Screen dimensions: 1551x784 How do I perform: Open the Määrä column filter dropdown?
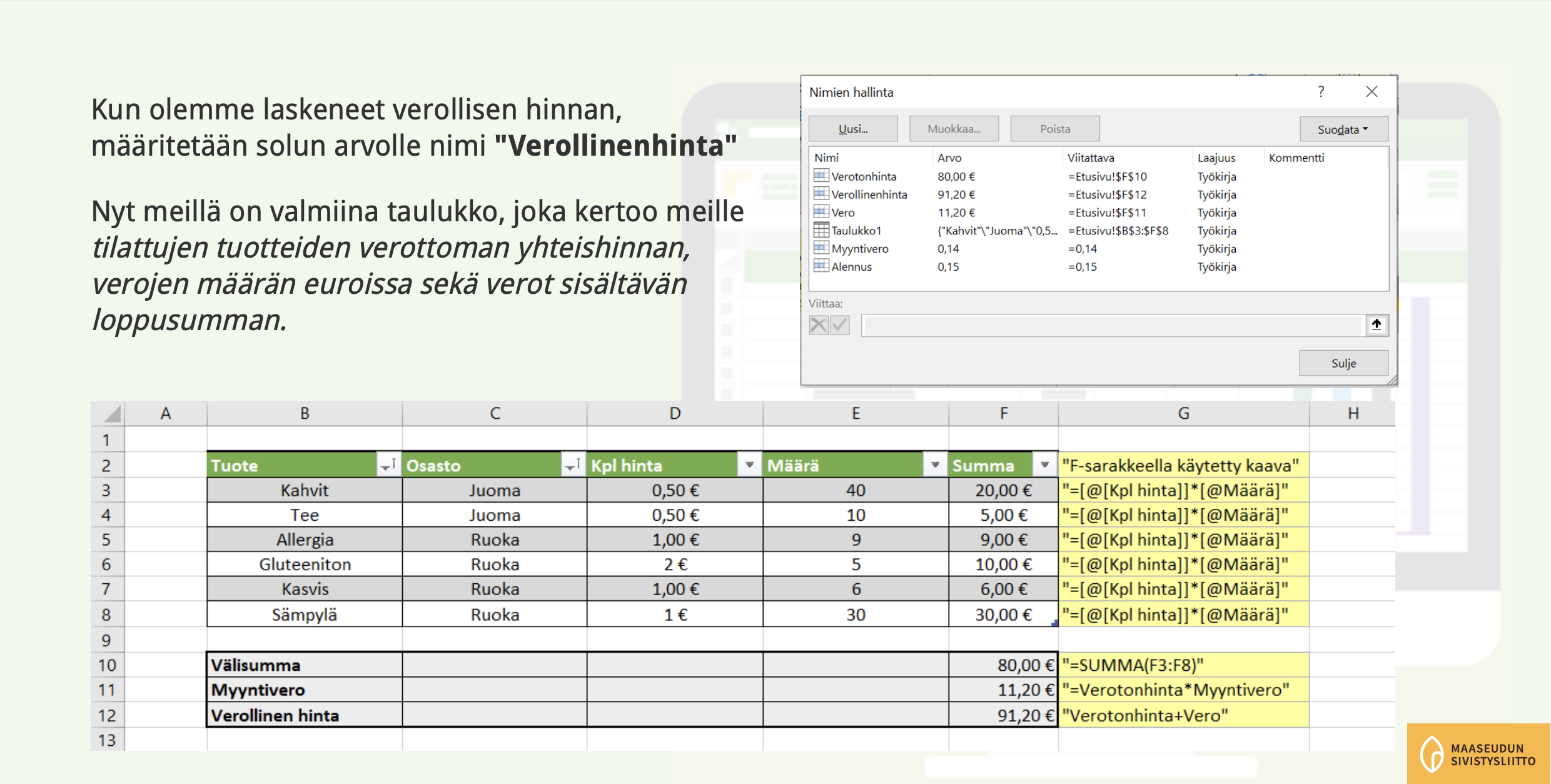935,465
